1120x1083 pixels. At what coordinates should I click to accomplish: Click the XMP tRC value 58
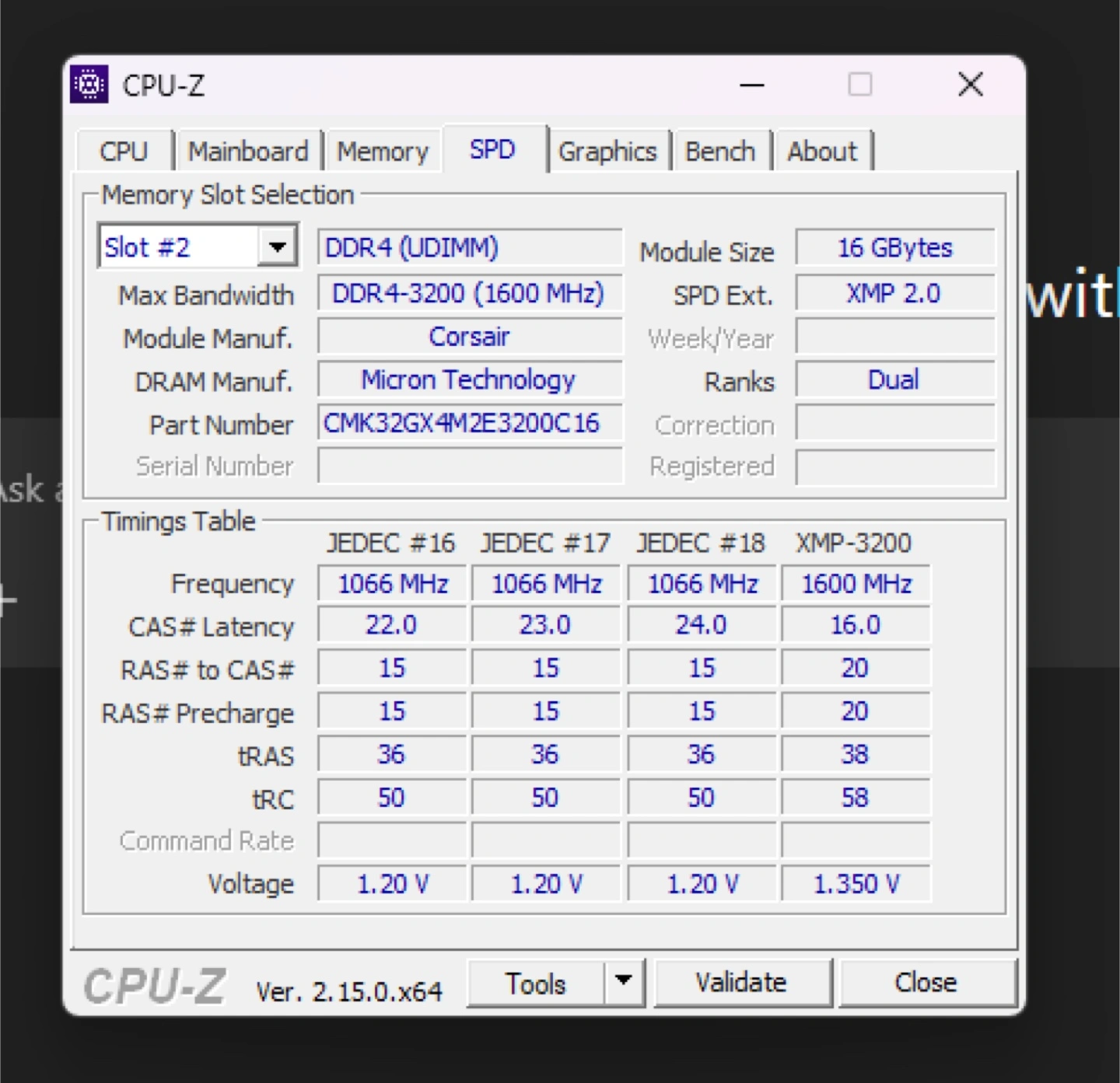[856, 798]
